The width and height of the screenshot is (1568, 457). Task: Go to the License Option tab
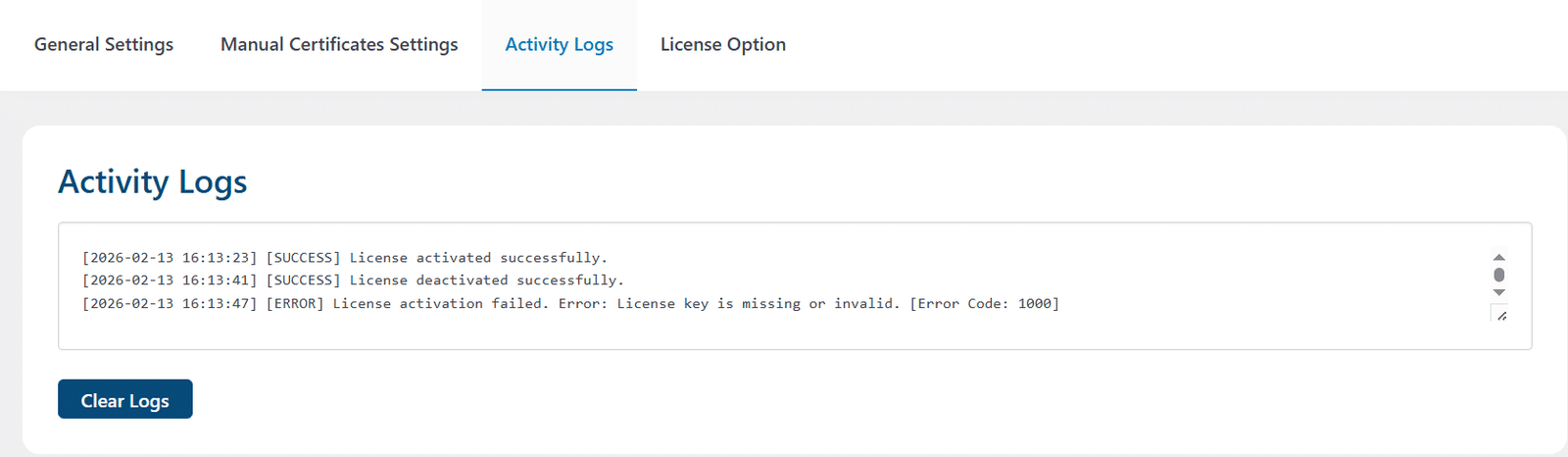point(723,44)
